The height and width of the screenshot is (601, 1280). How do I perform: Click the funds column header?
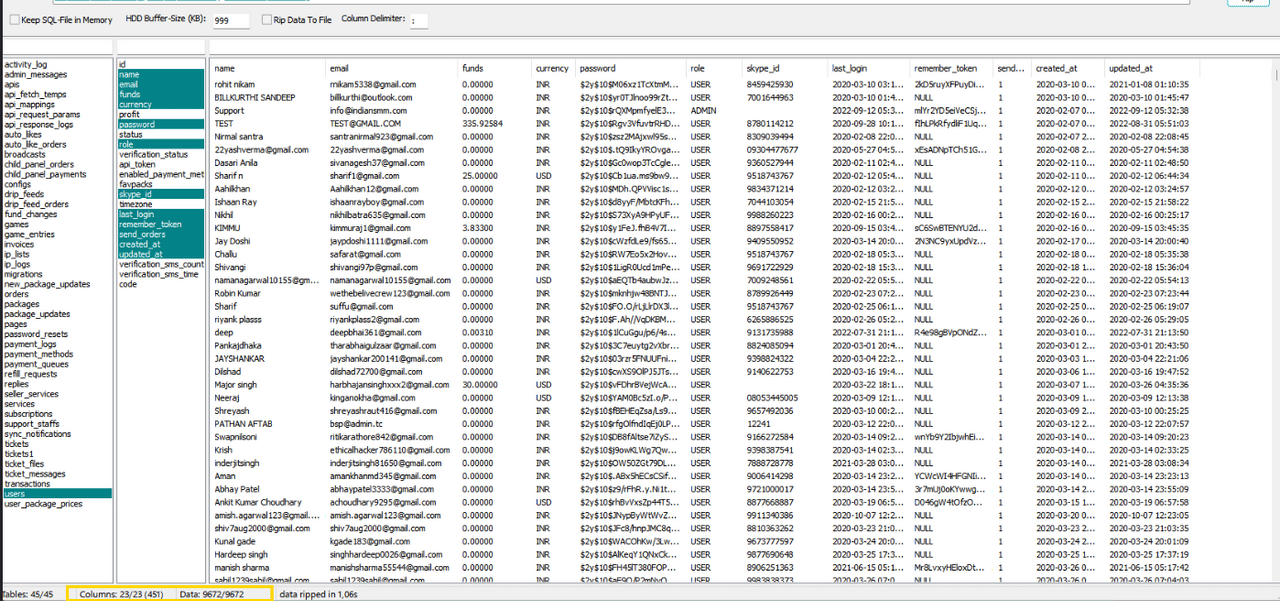click(473, 68)
